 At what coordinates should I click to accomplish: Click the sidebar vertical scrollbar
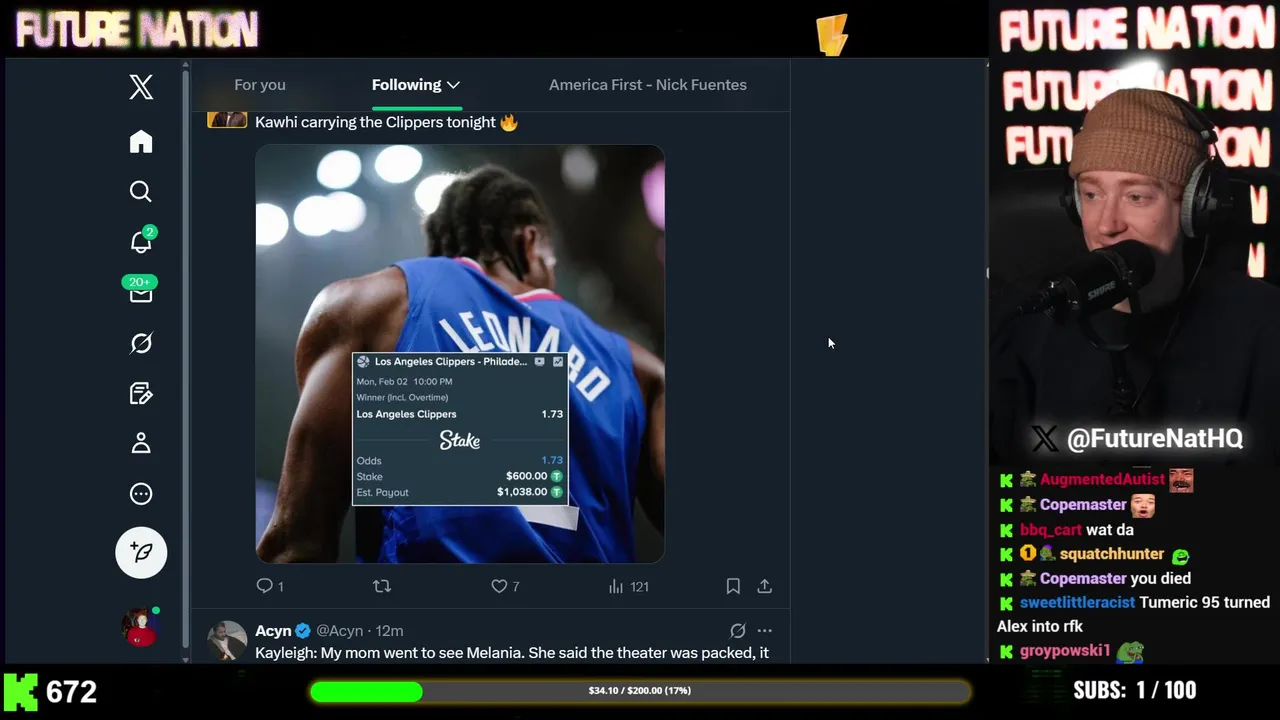(x=186, y=360)
